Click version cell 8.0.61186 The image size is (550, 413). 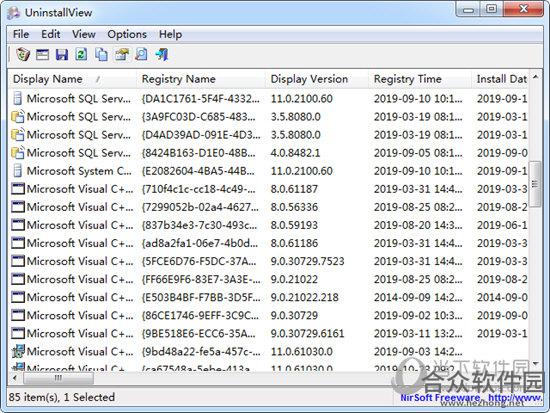tap(294, 243)
